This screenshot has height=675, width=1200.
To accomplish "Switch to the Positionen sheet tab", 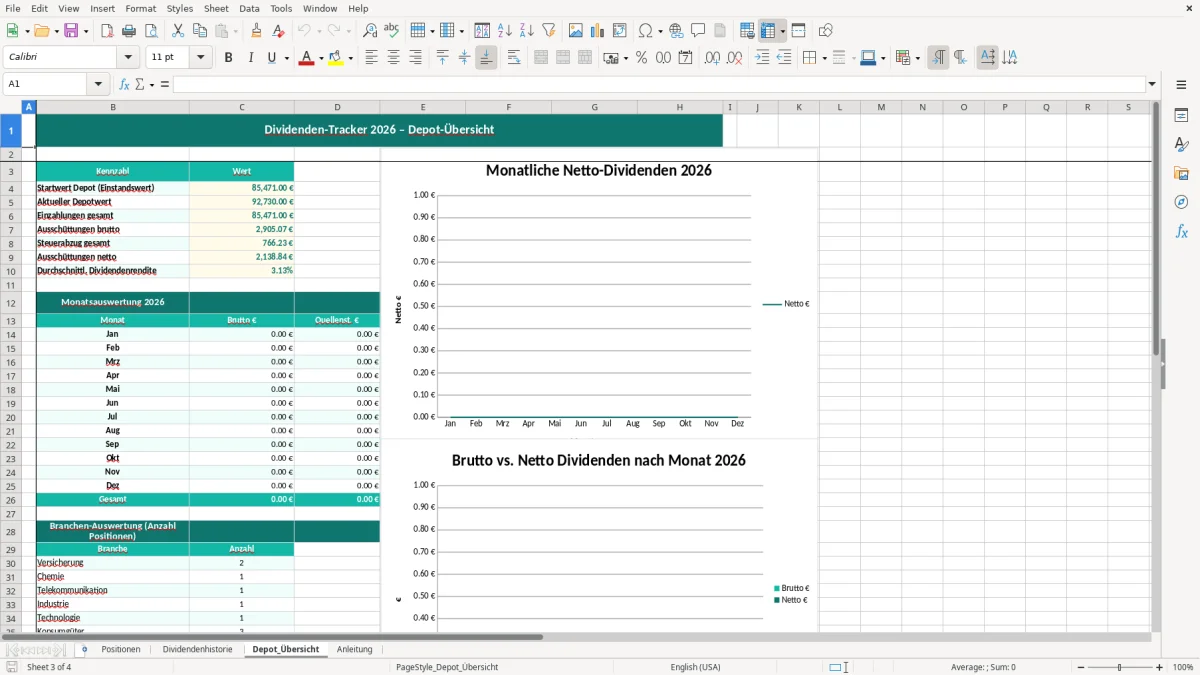I will coord(121,649).
